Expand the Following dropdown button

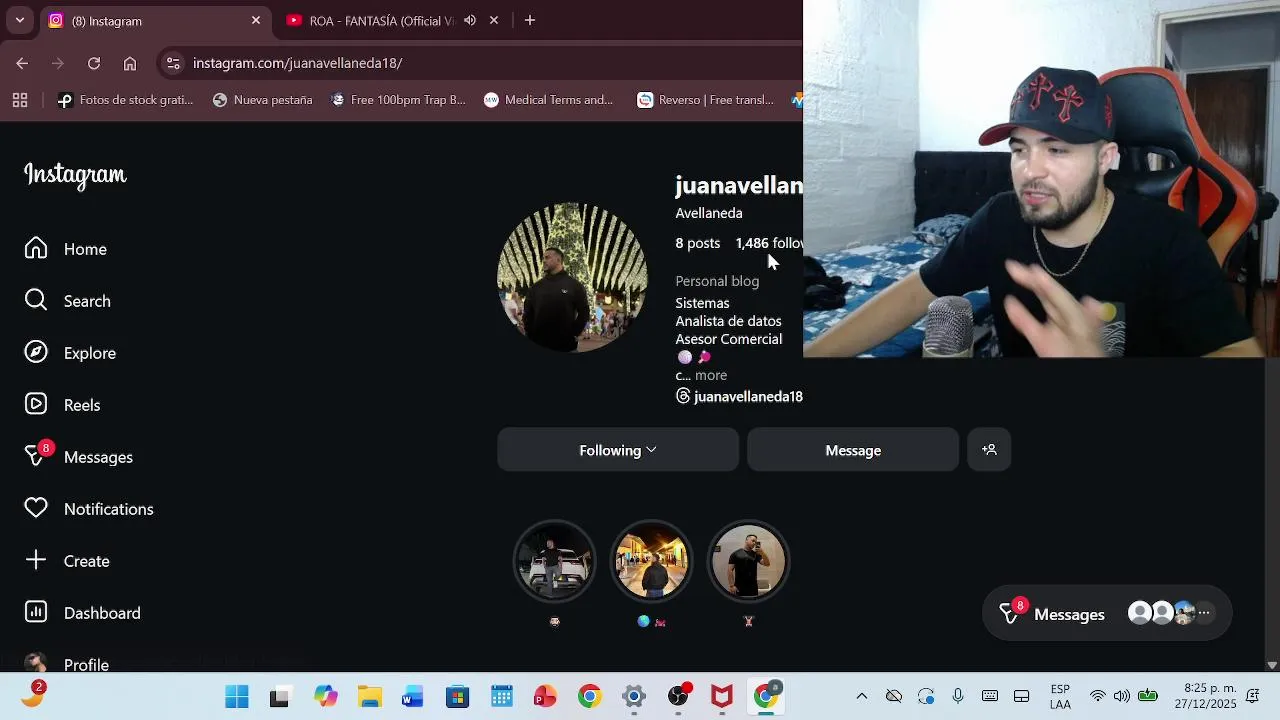618,450
